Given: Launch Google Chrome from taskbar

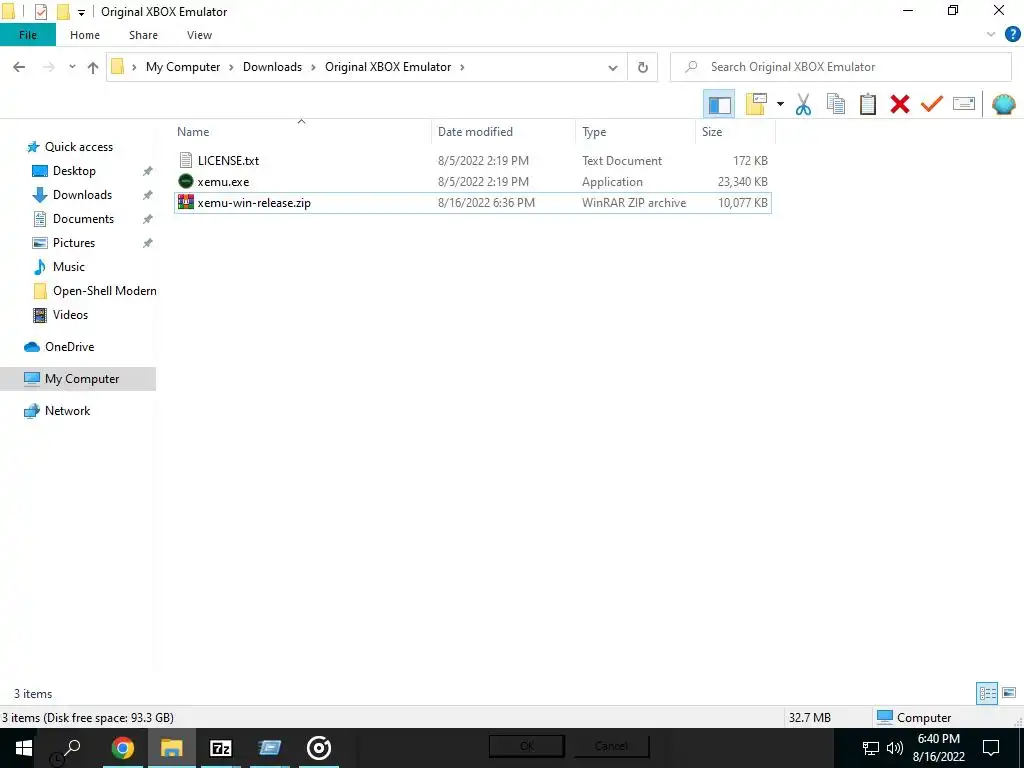Looking at the screenshot, I should 123,748.
